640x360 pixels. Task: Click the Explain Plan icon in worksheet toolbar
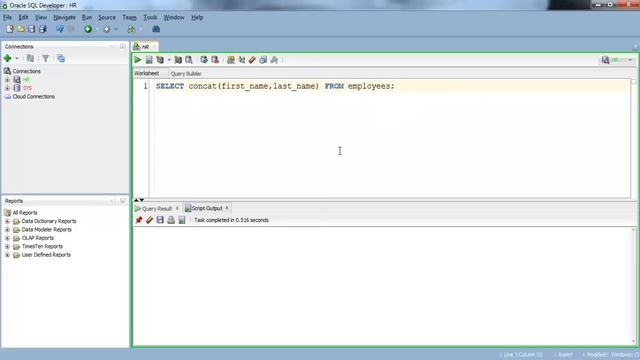[x=160, y=60]
